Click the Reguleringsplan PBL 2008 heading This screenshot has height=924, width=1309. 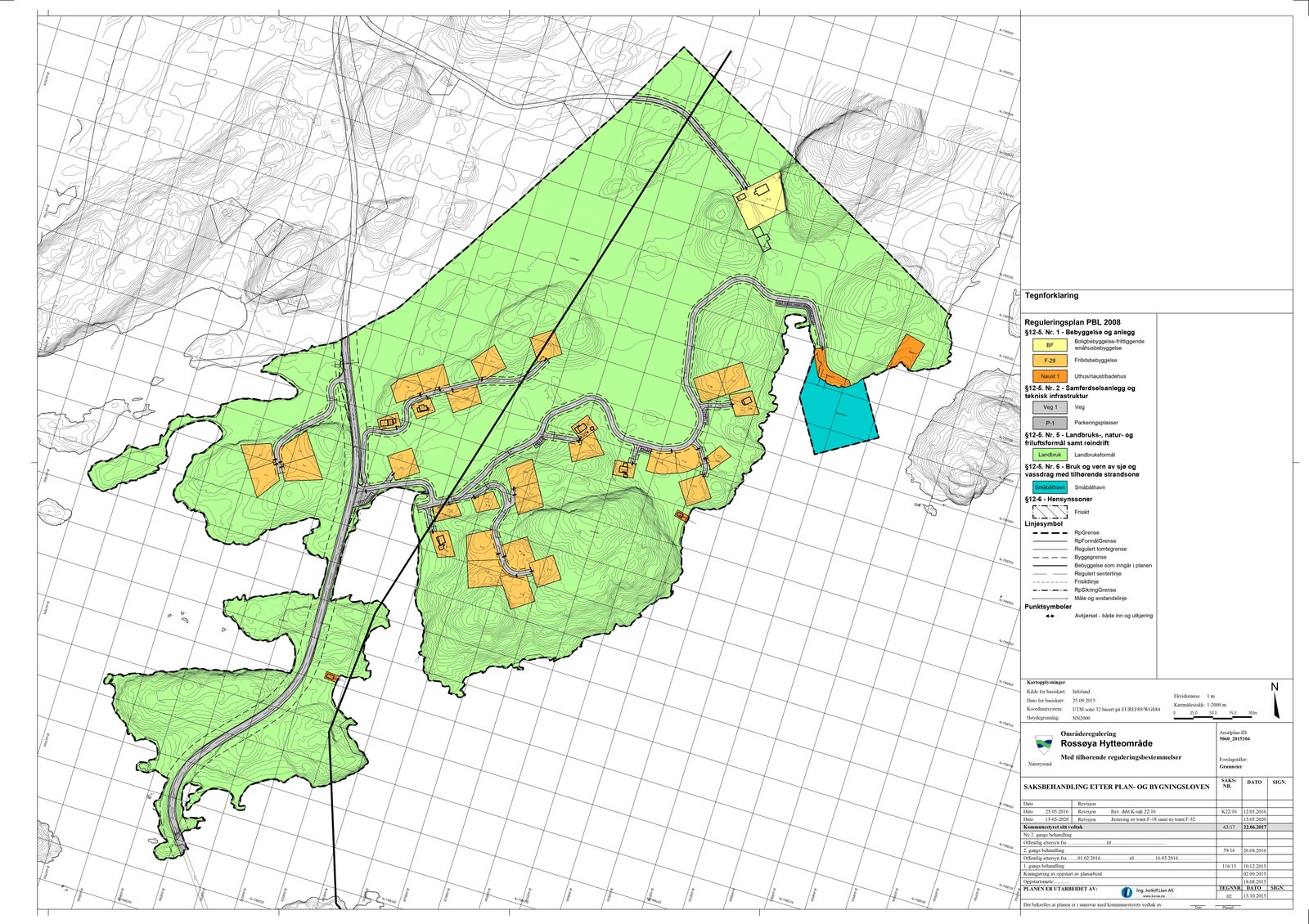click(x=1073, y=323)
